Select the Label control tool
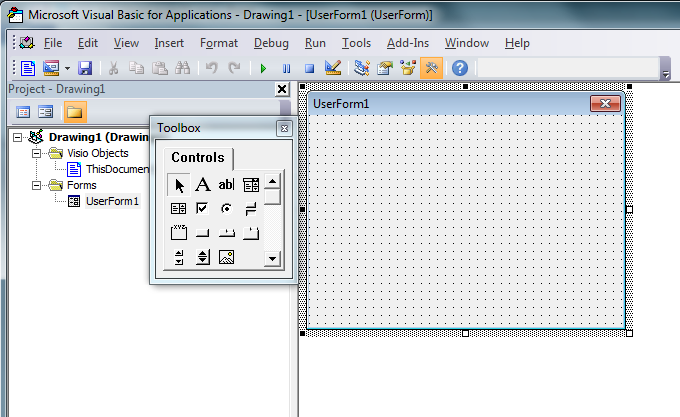 click(x=203, y=185)
